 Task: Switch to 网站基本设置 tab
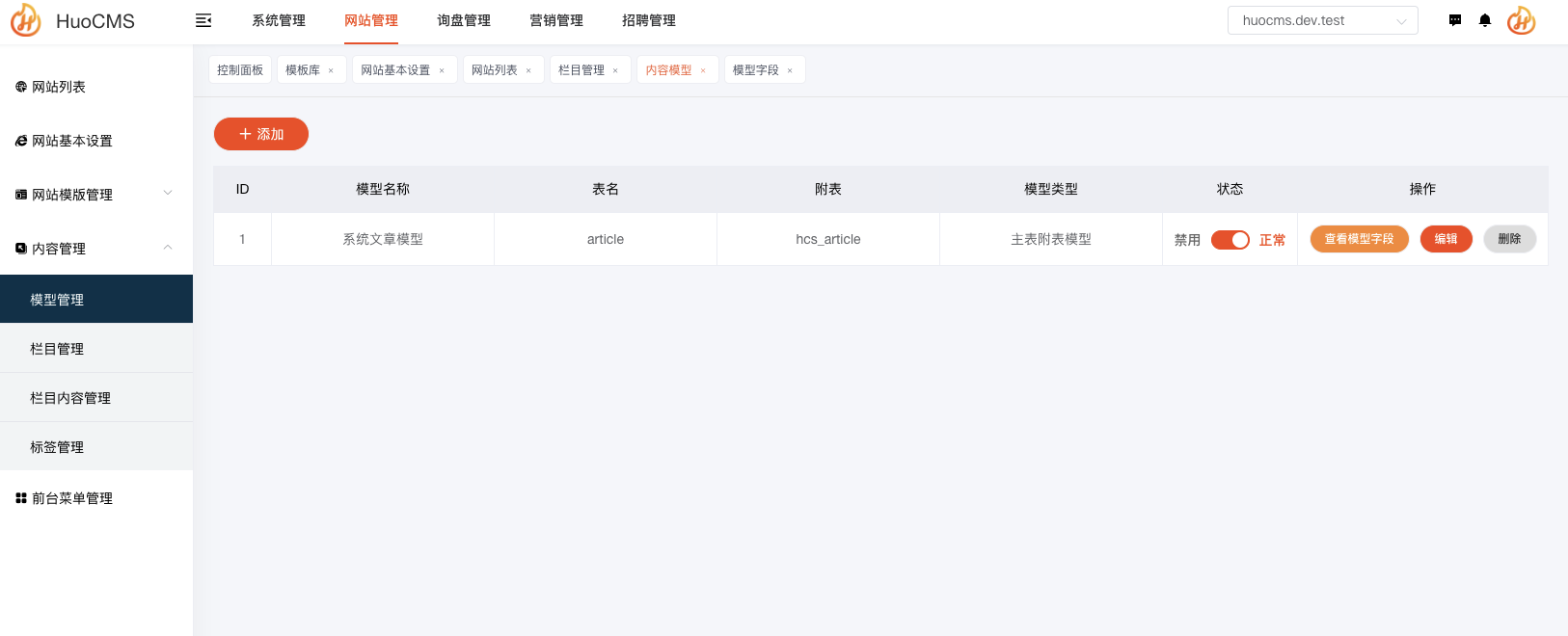[x=395, y=70]
